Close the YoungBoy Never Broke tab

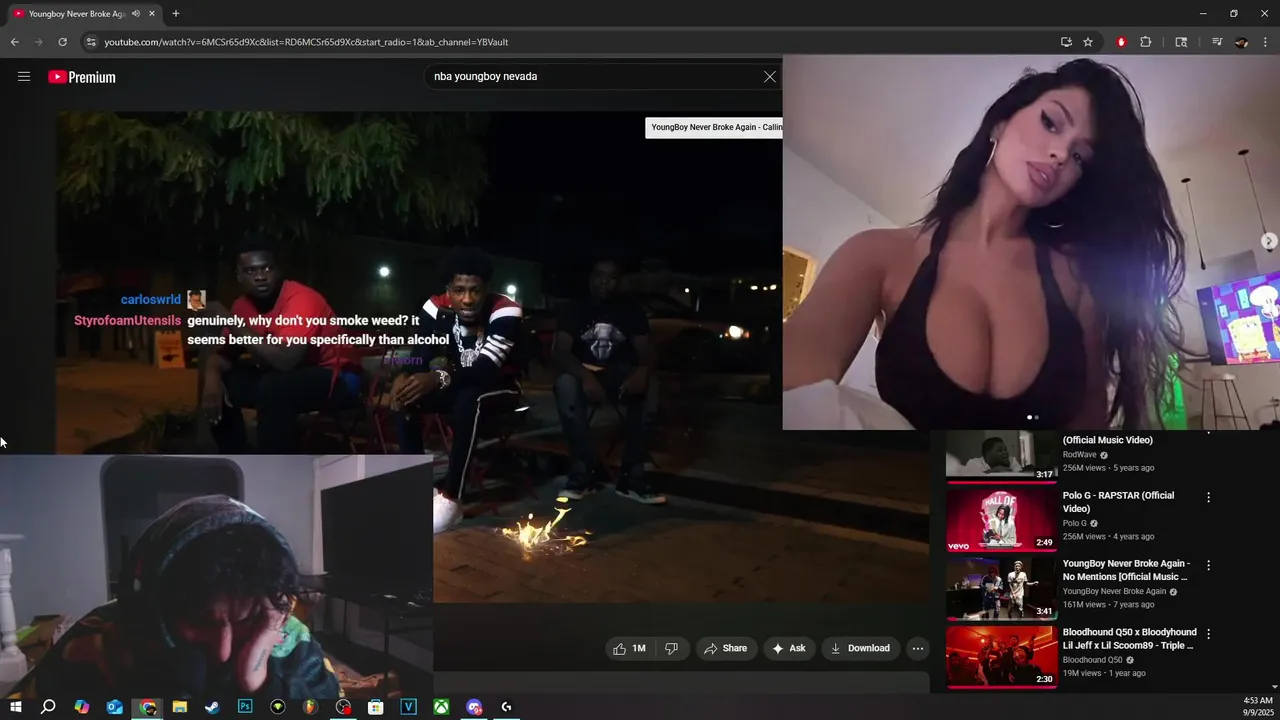(152, 14)
